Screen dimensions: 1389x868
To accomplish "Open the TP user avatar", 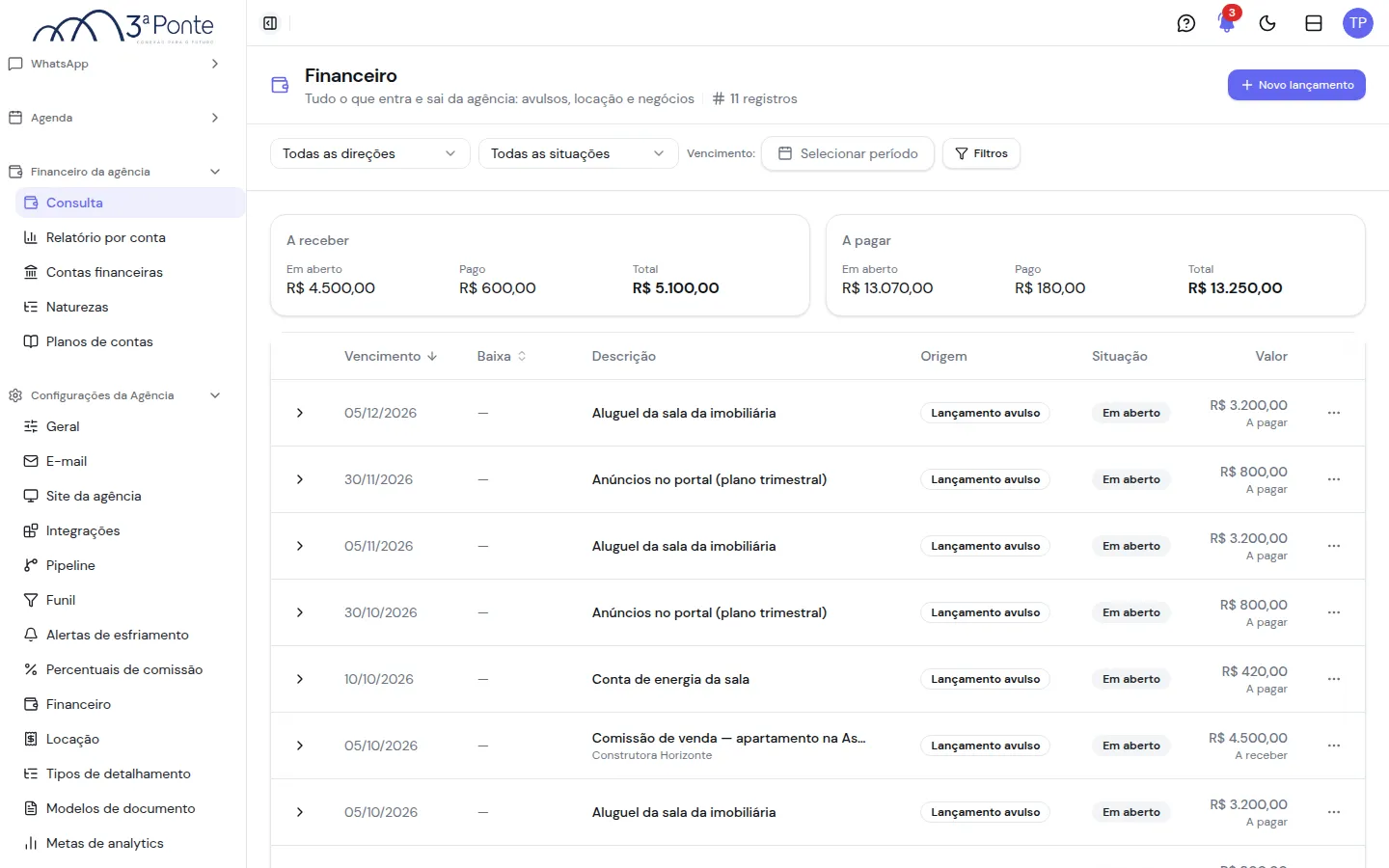I will (1358, 23).
